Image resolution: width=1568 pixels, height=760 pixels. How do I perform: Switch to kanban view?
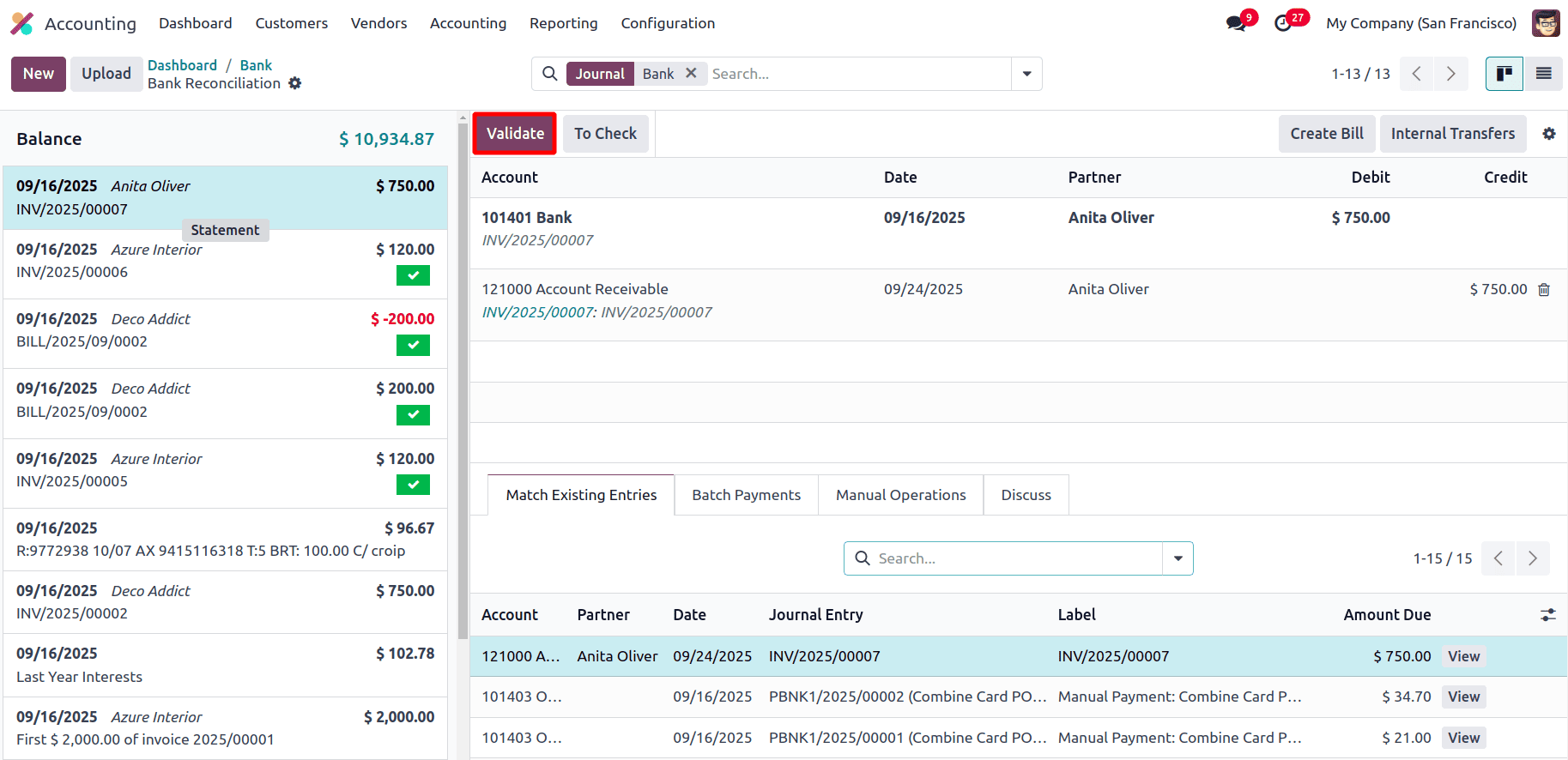1504,74
